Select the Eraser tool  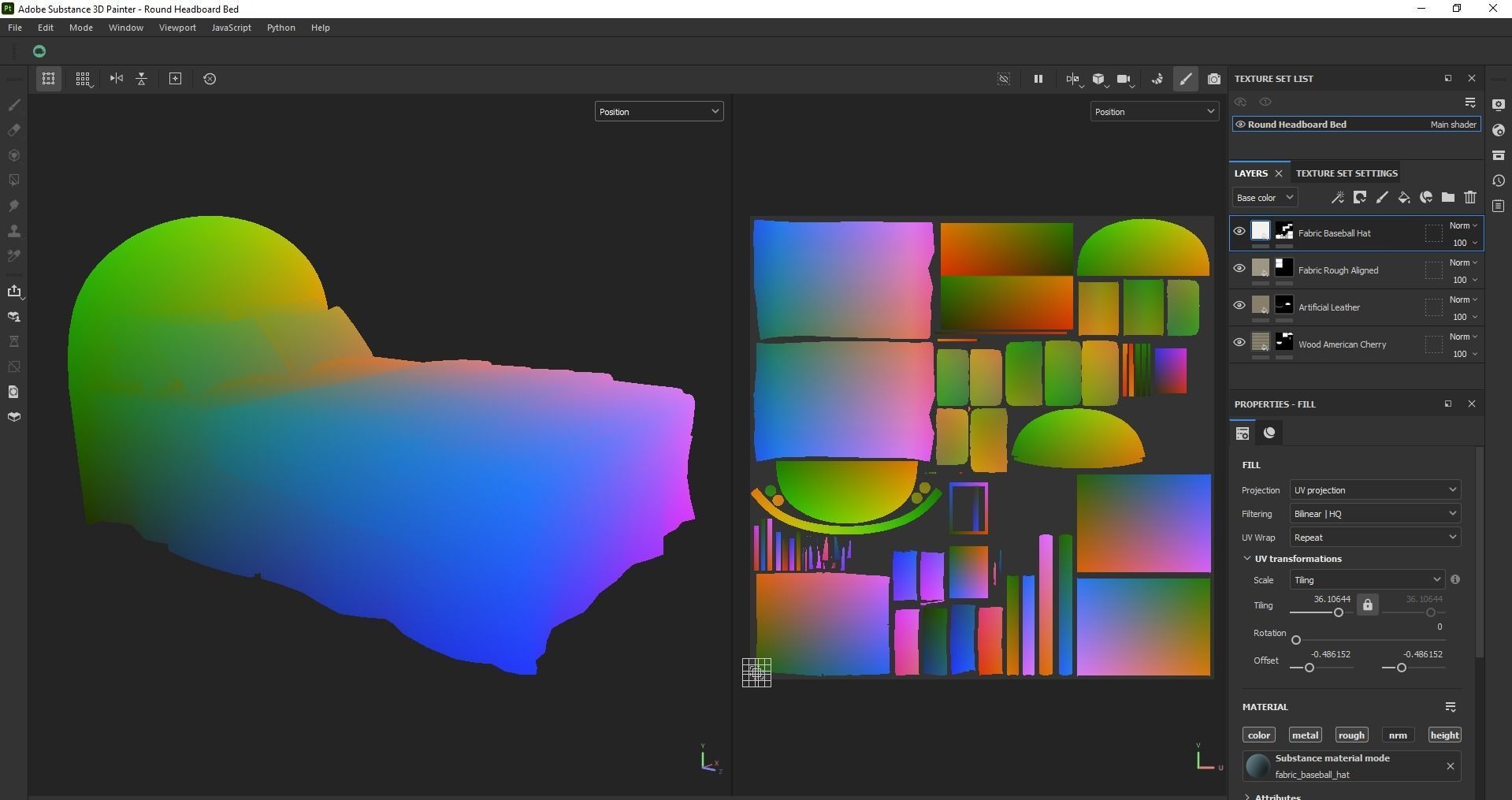point(14,130)
